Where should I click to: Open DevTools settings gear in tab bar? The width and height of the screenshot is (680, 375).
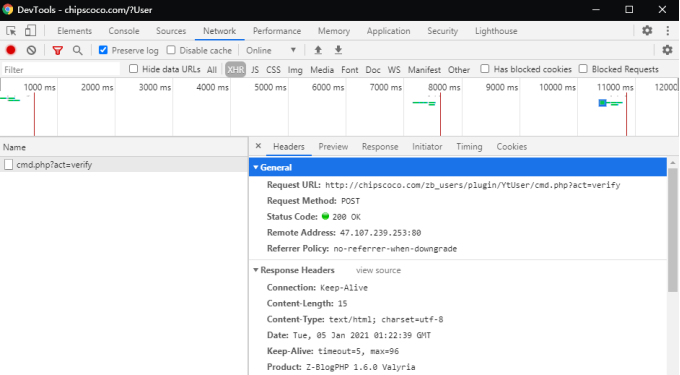click(647, 30)
